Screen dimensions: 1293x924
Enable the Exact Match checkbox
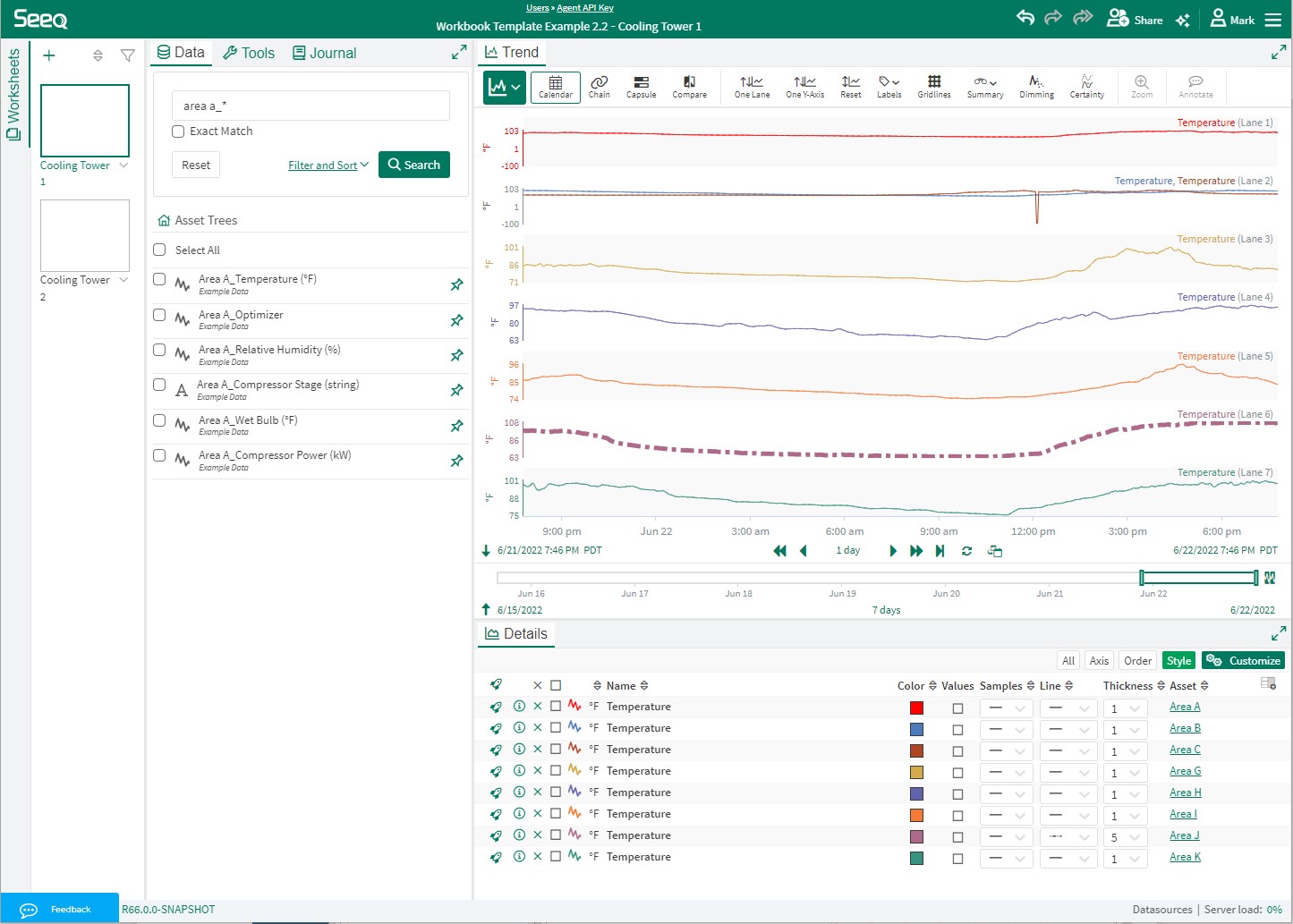tap(178, 131)
